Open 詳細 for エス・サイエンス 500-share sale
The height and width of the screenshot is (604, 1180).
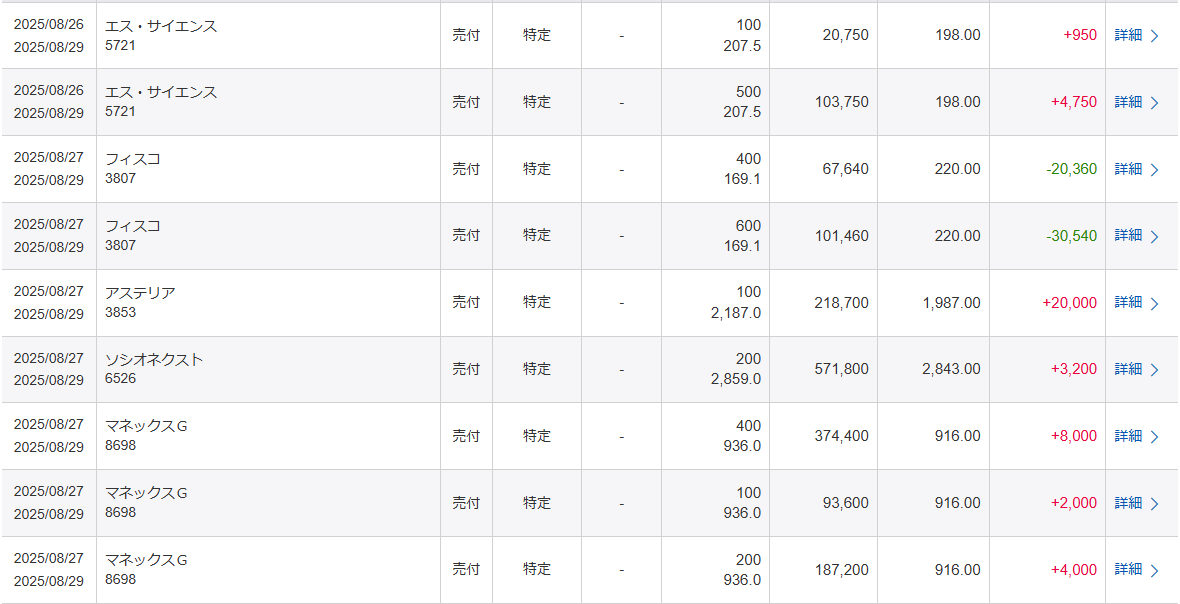(1128, 102)
